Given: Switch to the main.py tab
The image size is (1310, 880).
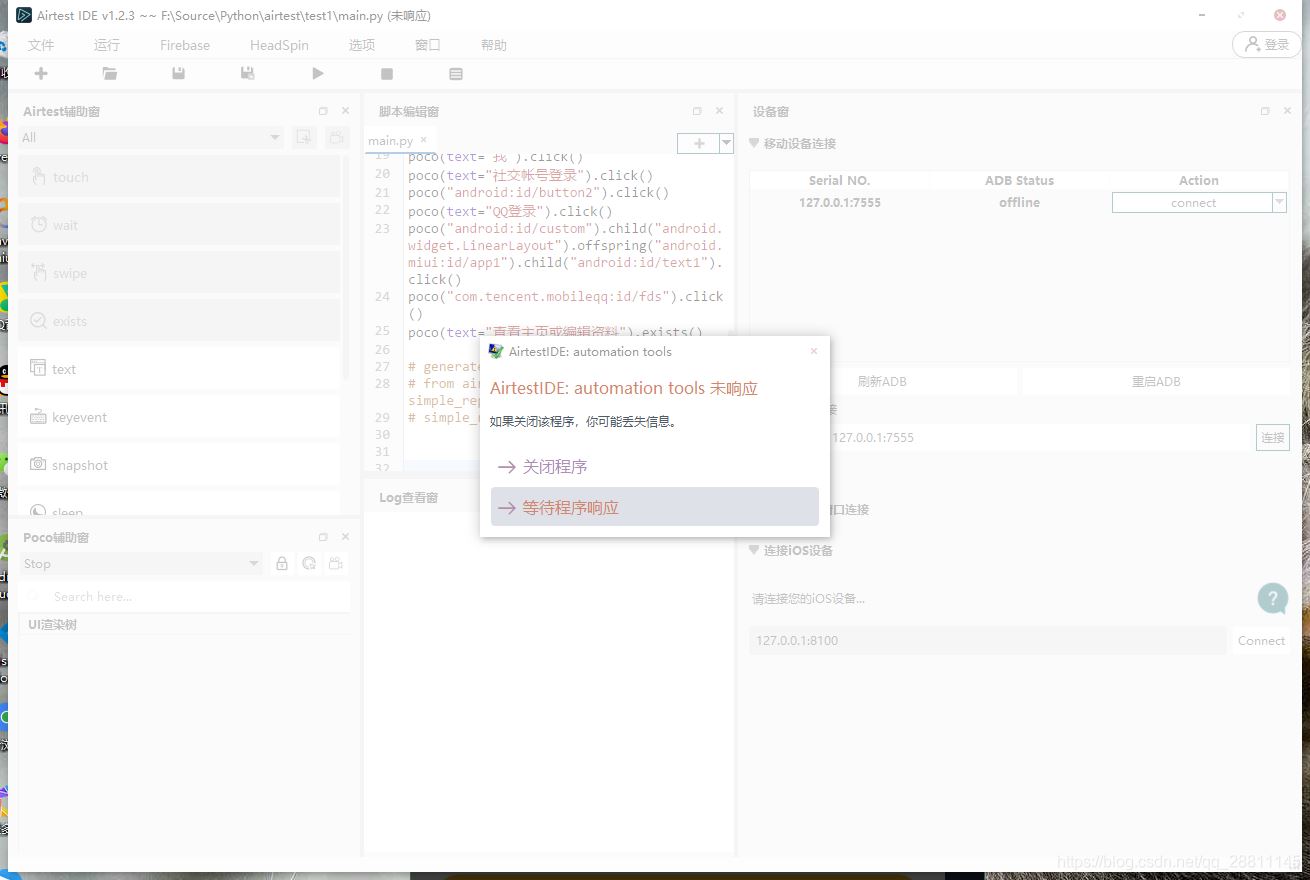Looking at the screenshot, I should tap(390, 141).
